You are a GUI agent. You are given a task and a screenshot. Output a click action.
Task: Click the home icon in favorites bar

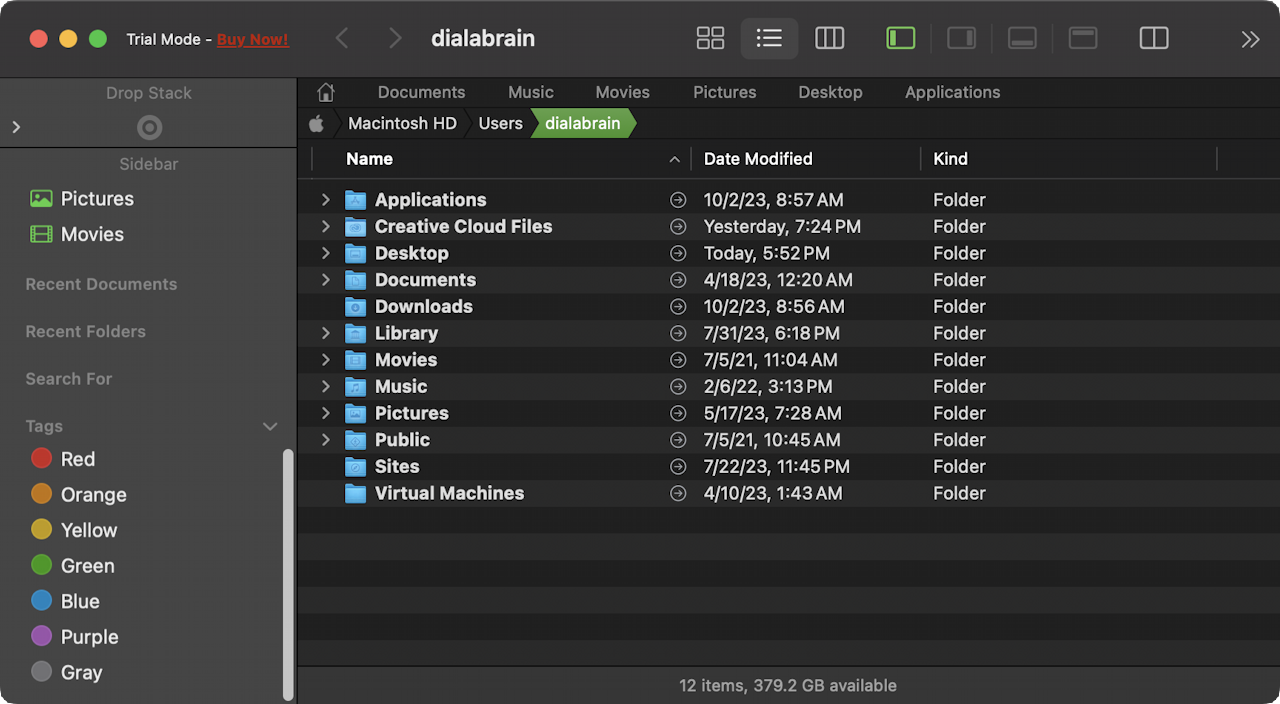tap(325, 92)
